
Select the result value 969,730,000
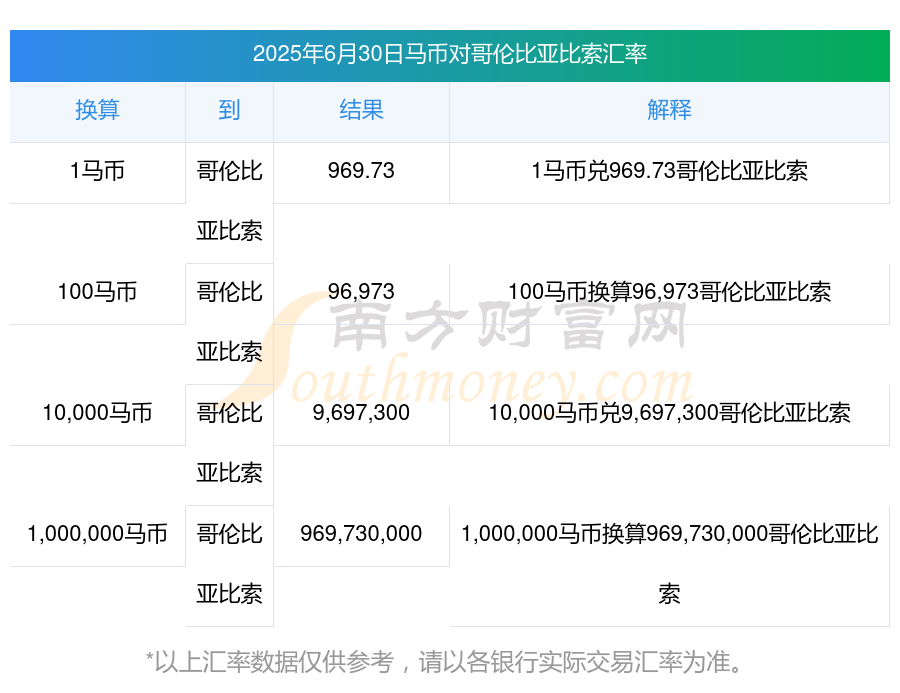[361, 534]
